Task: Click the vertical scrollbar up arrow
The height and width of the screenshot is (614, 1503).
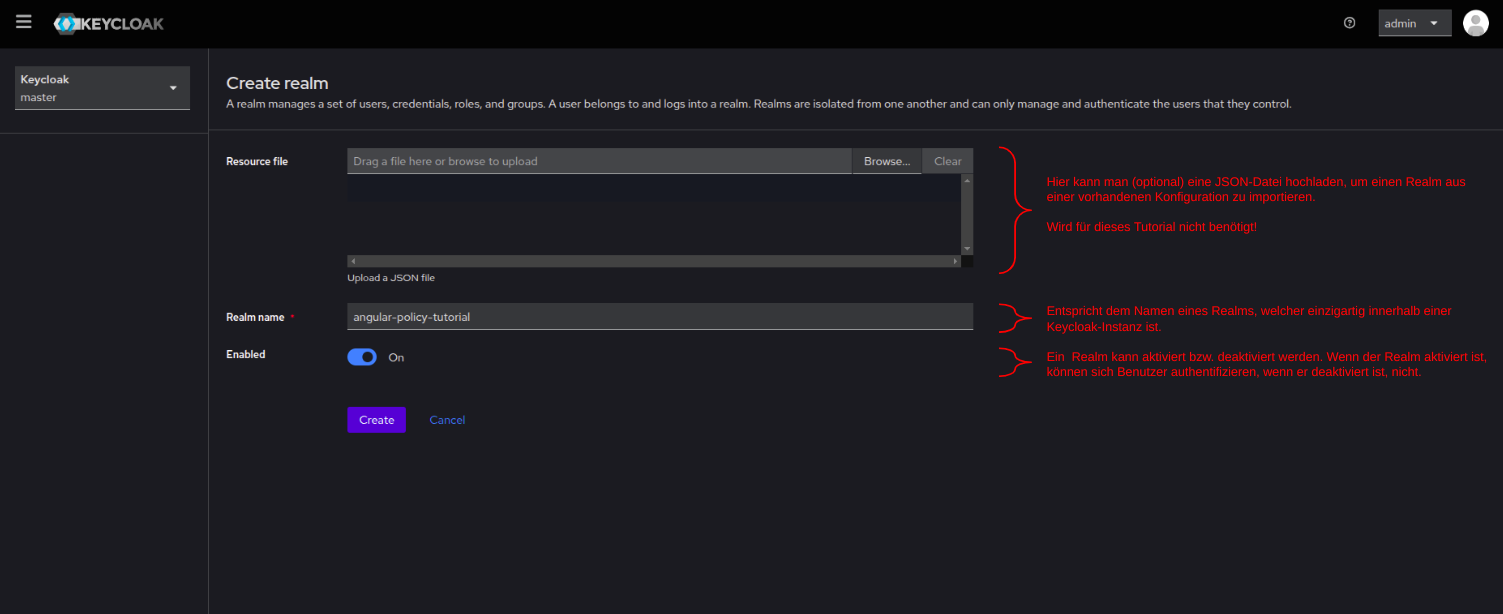Action: pos(967,181)
